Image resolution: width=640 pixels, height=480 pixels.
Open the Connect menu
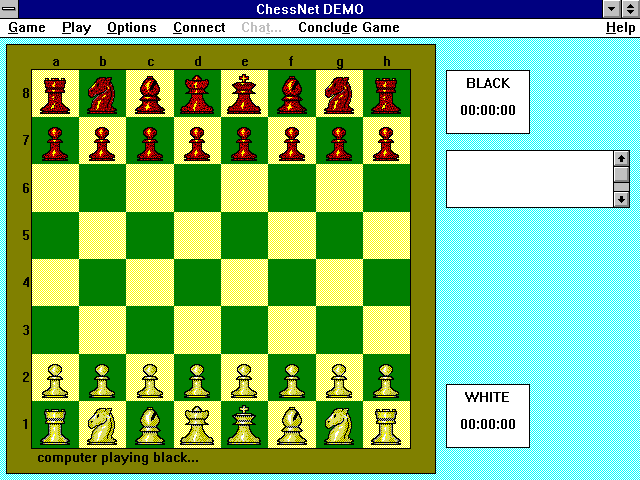pos(199,28)
